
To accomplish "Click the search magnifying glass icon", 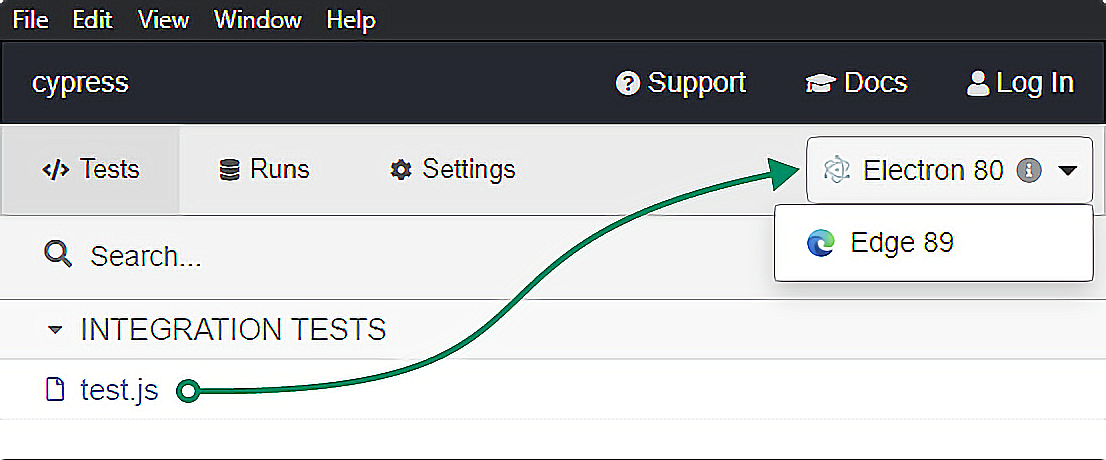I will pyautogui.click(x=58, y=255).
